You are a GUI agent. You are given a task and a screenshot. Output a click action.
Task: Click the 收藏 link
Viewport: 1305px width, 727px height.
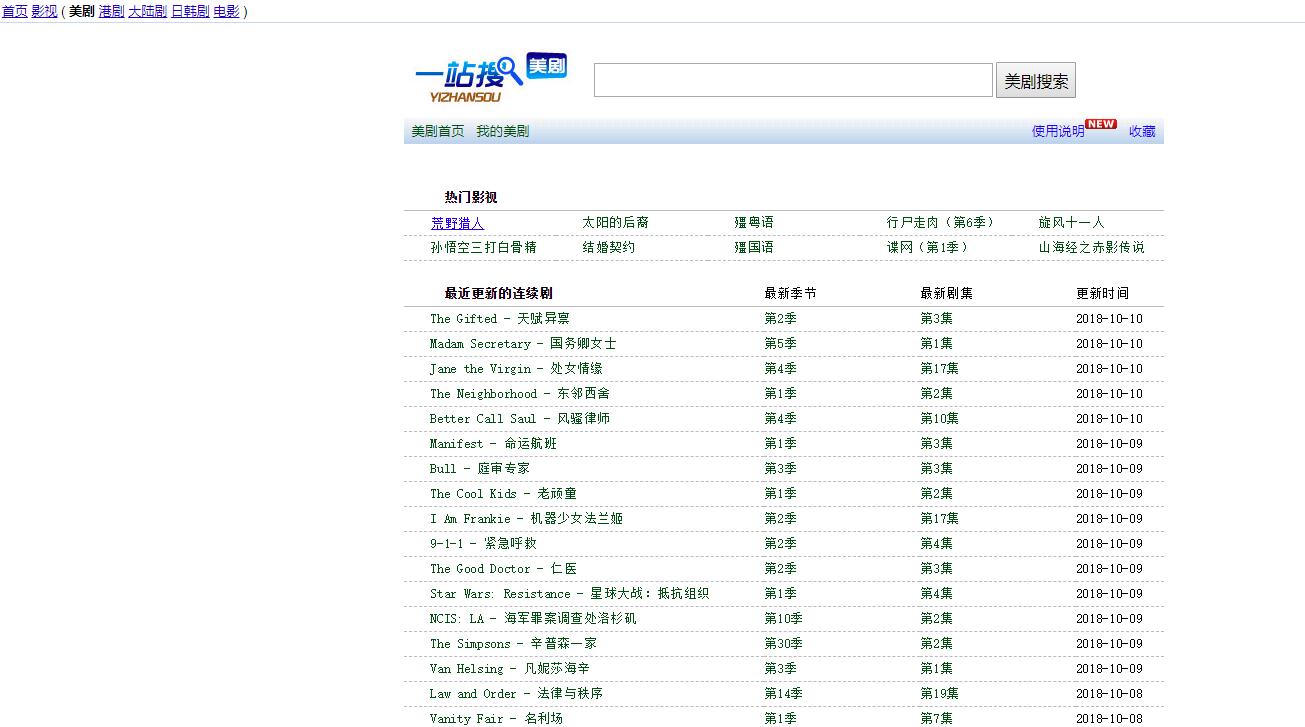click(1142, 131)
